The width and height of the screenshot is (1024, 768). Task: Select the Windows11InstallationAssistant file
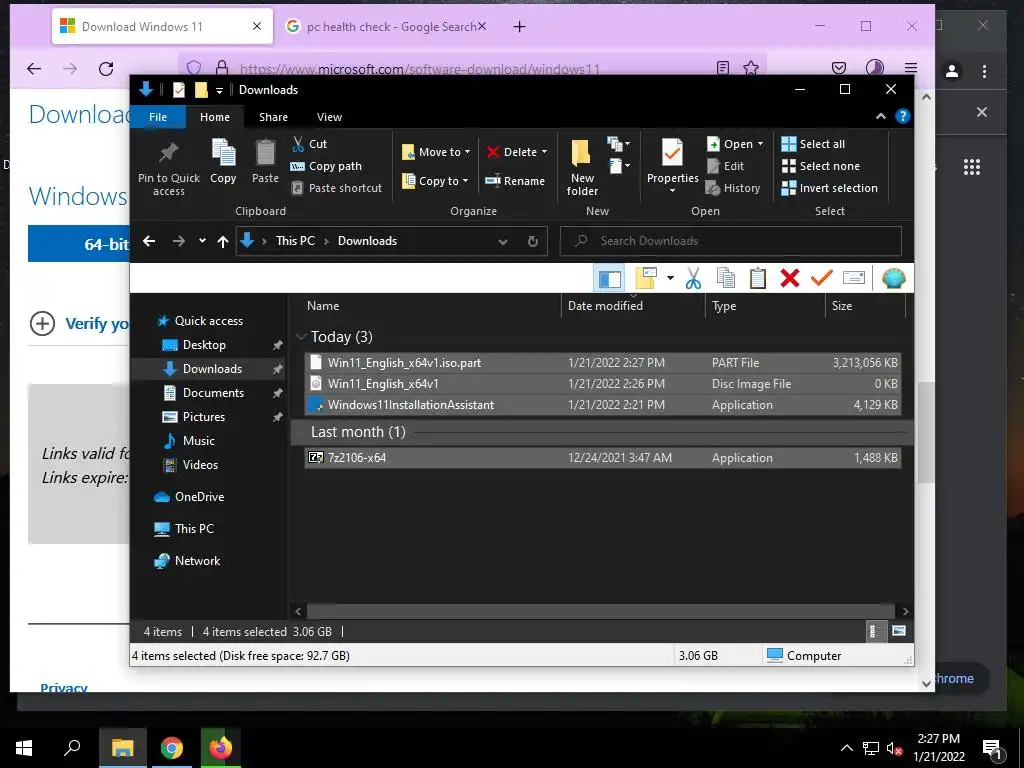click(x=603, y=405)
